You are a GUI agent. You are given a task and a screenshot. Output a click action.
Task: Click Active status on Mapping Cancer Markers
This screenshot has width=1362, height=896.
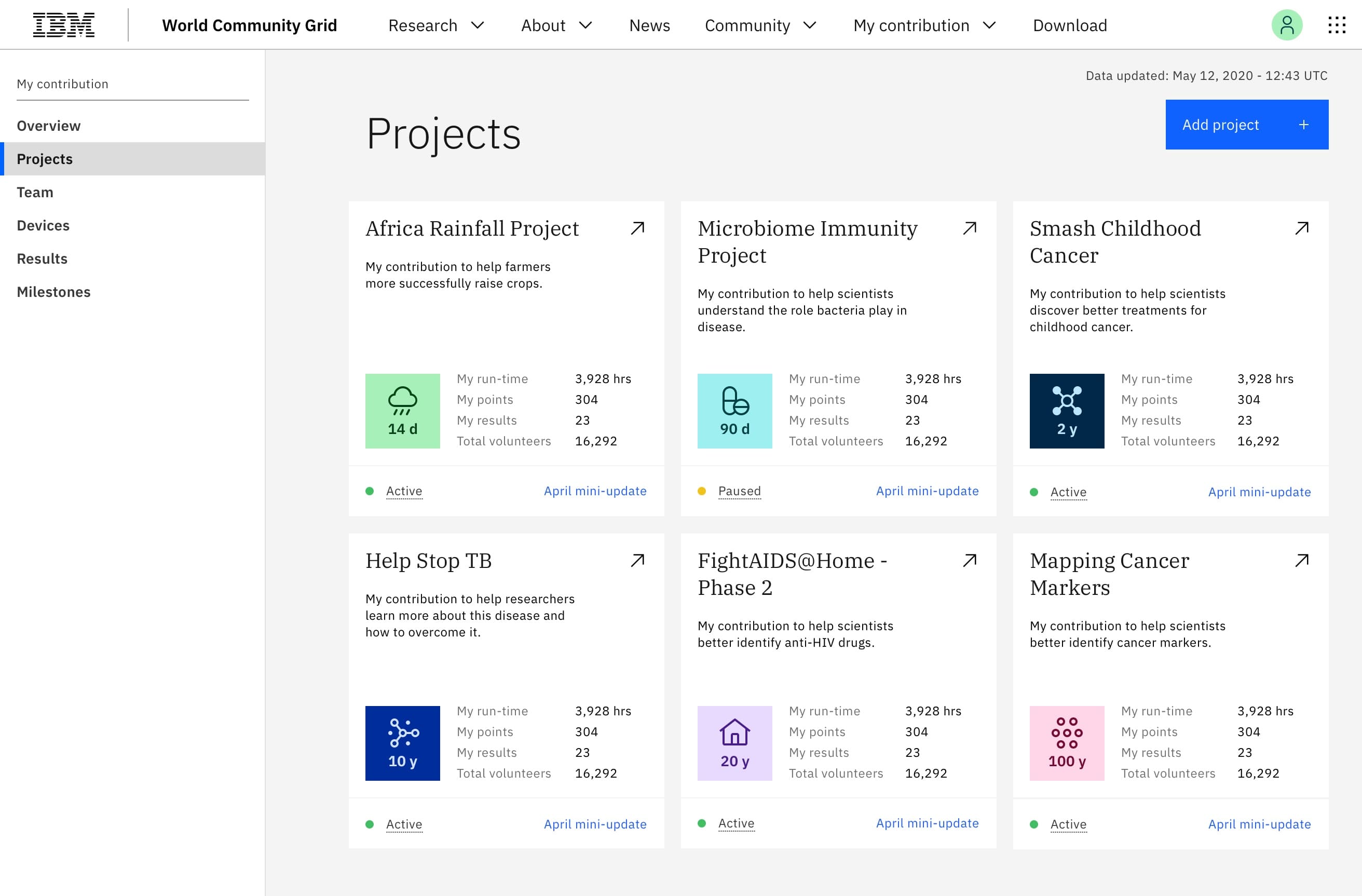click(x=1068, y=824)
